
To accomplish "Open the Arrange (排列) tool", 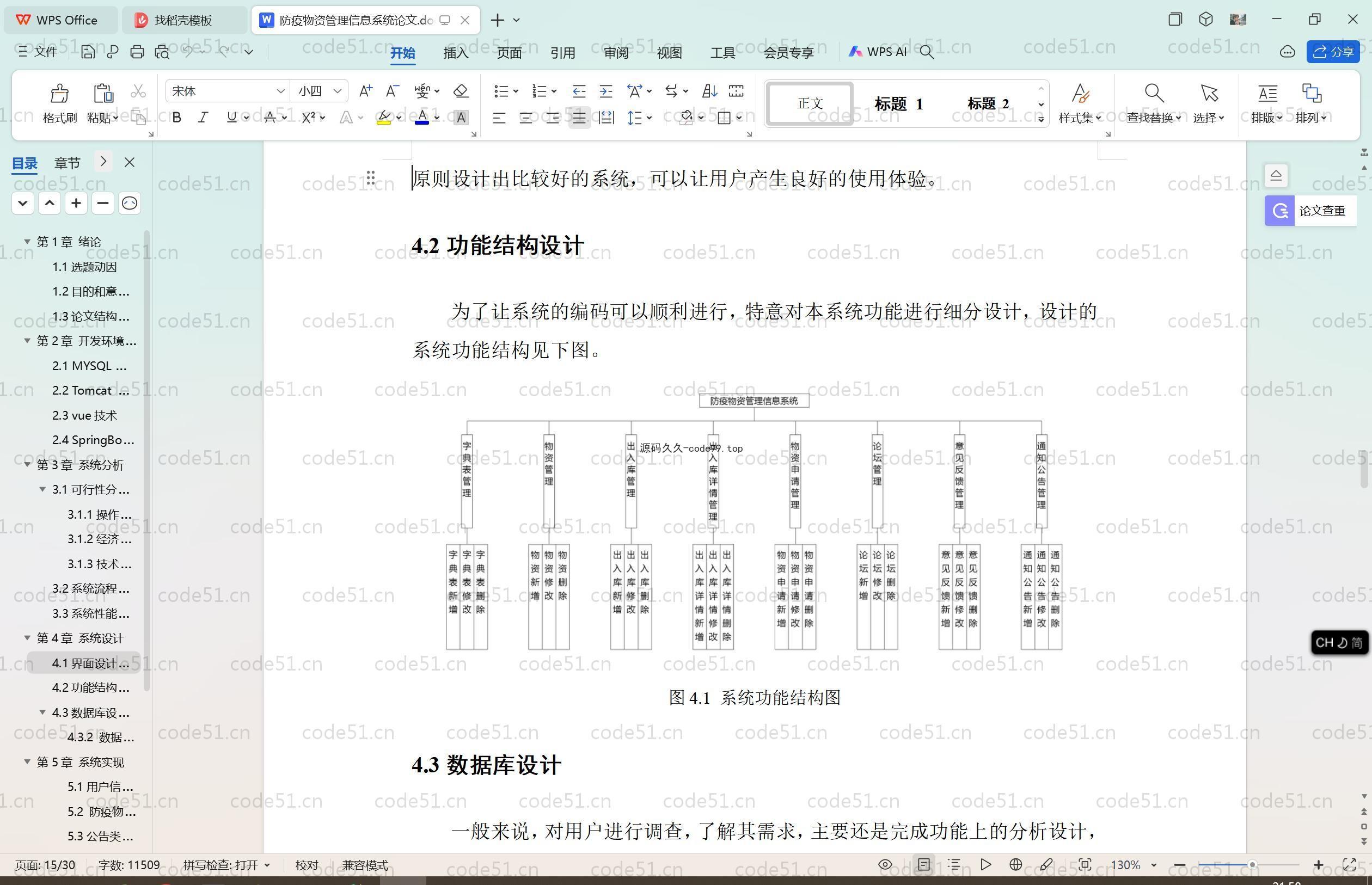I will pos(1311,103).
